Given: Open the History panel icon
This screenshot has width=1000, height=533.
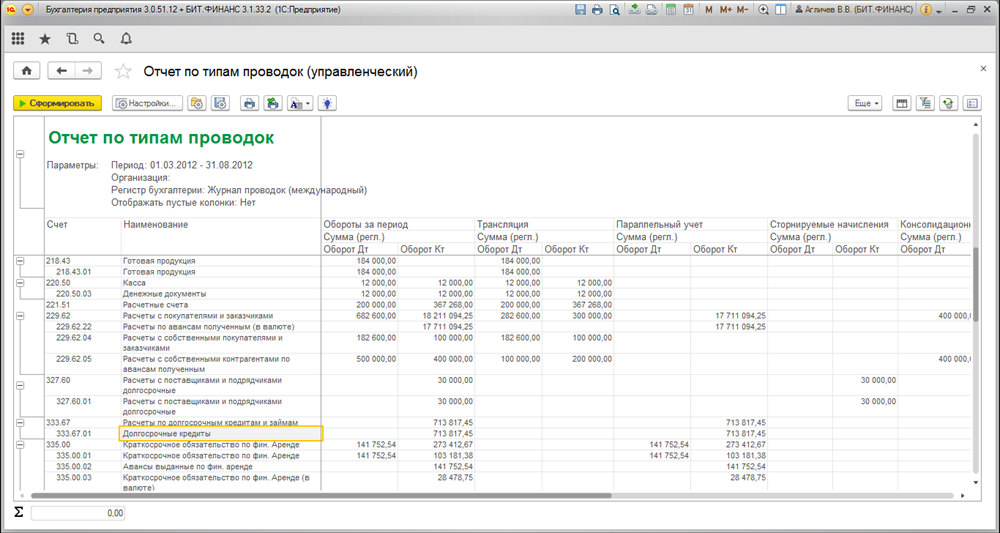Looking at the screenshot, I should [71, 39].
